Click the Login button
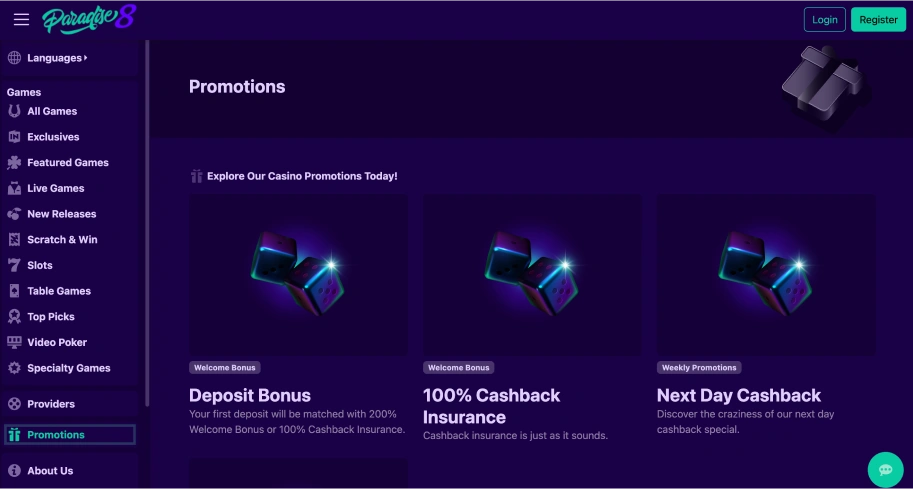The image size is (913, 489). point(824,20)
